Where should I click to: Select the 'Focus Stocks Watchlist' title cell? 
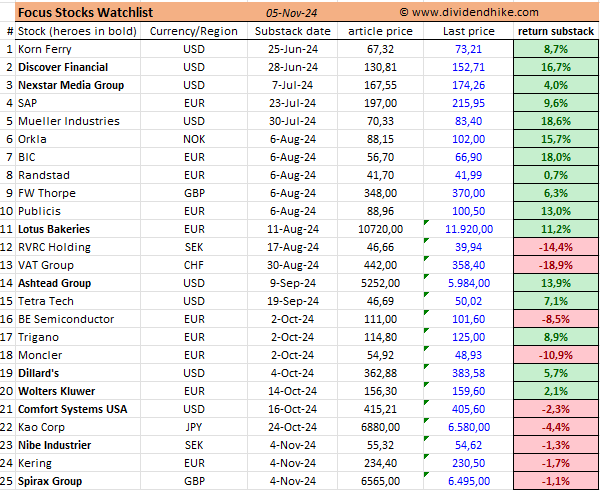click(86, 13)
